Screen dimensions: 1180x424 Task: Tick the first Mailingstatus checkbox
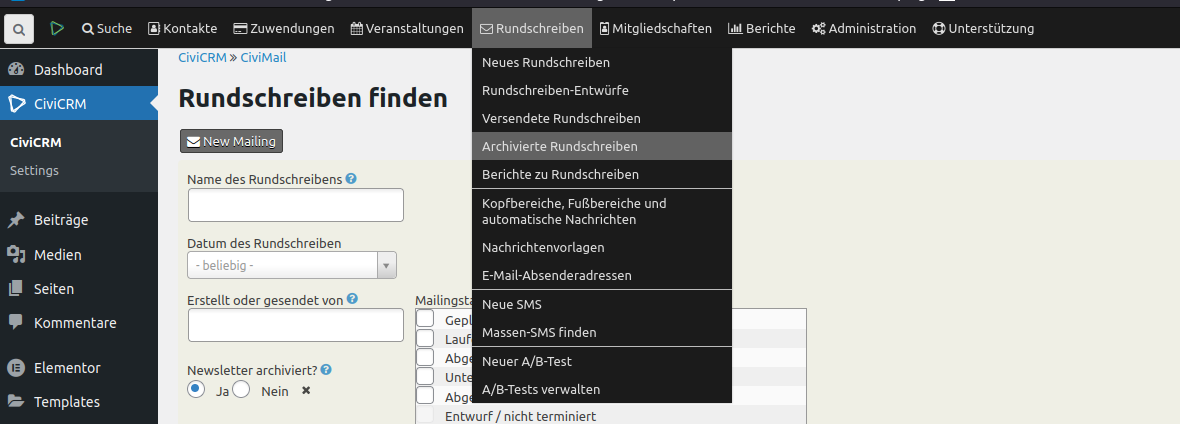point(425,319)
